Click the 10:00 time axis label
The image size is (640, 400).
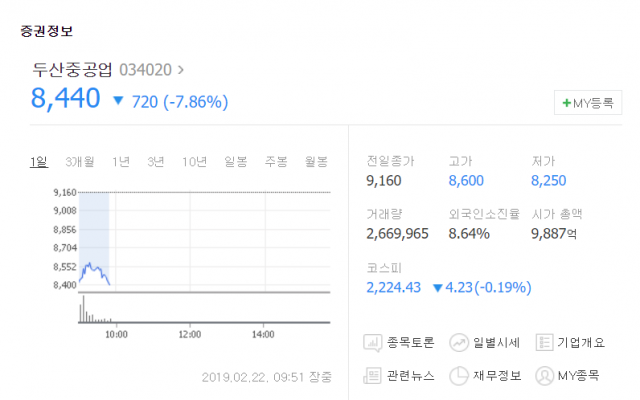pos(116,335)
